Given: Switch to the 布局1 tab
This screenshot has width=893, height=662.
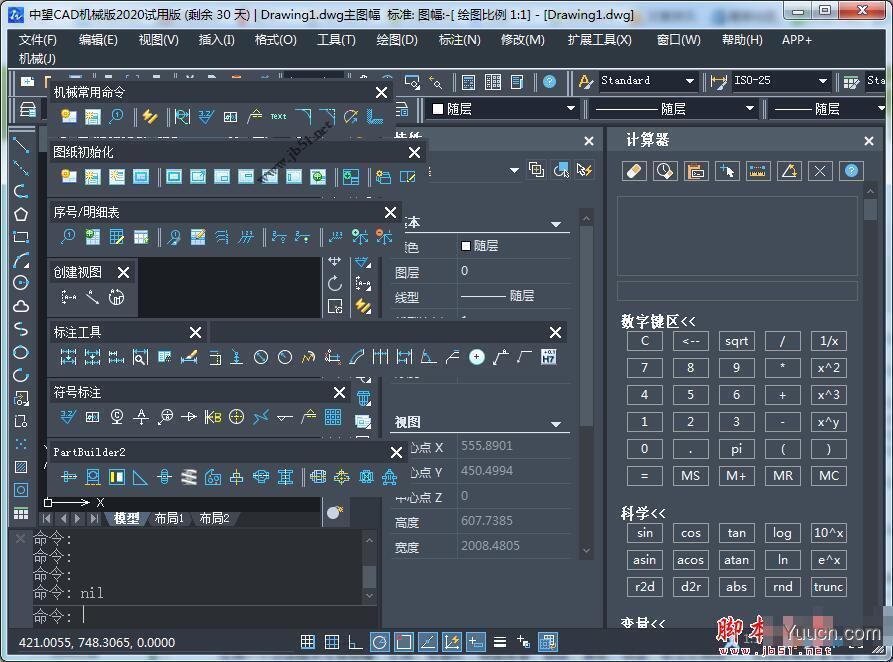Looking at the screenshot, I should (169, 518).
